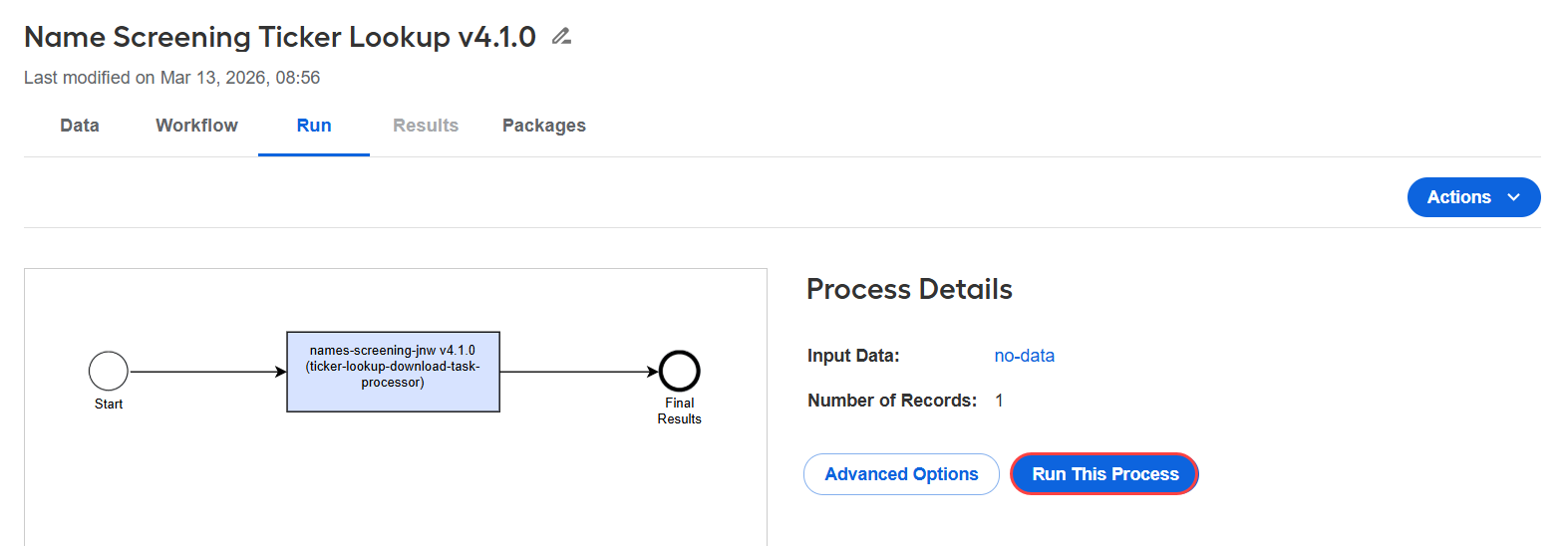Open Advanced Options
Screen dimensions: 1568x546
pos(901,474)
